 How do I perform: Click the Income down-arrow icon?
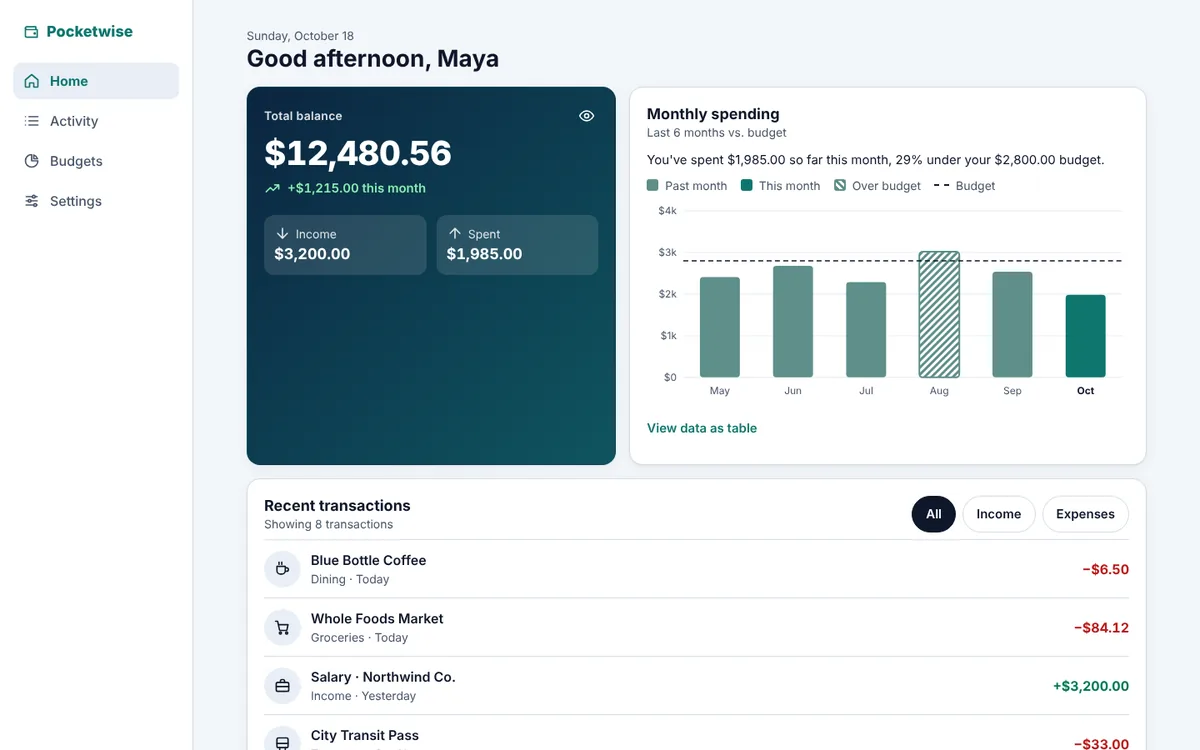(282, 234)
